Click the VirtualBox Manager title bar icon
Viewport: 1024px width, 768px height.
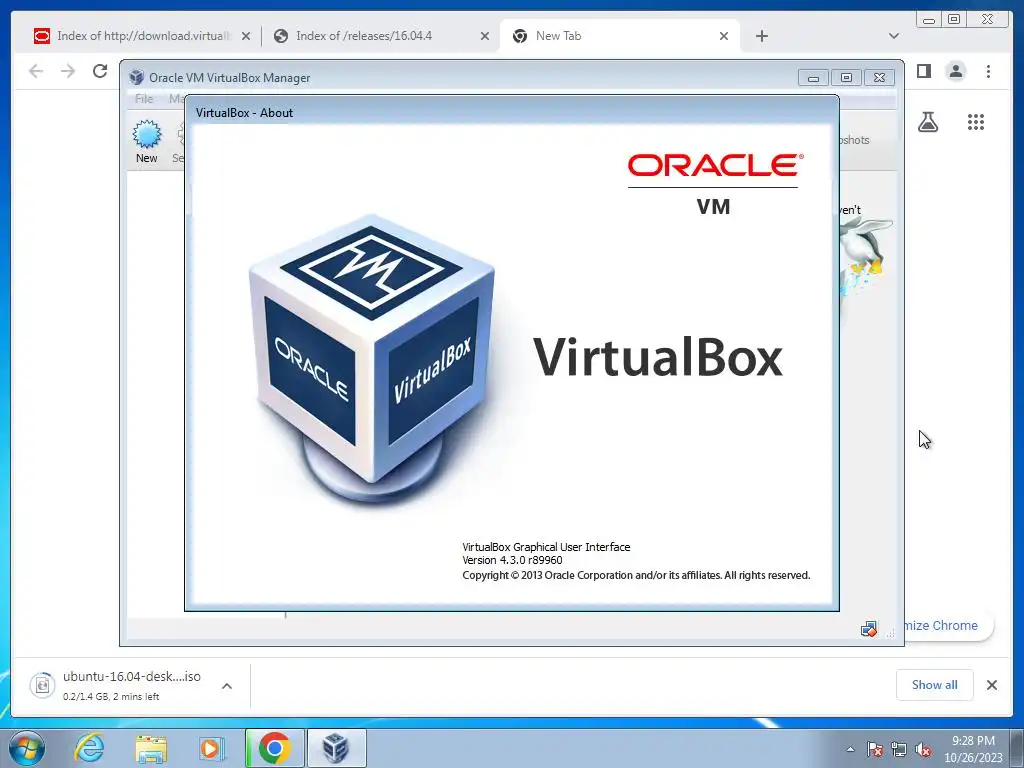coord(136,77)
